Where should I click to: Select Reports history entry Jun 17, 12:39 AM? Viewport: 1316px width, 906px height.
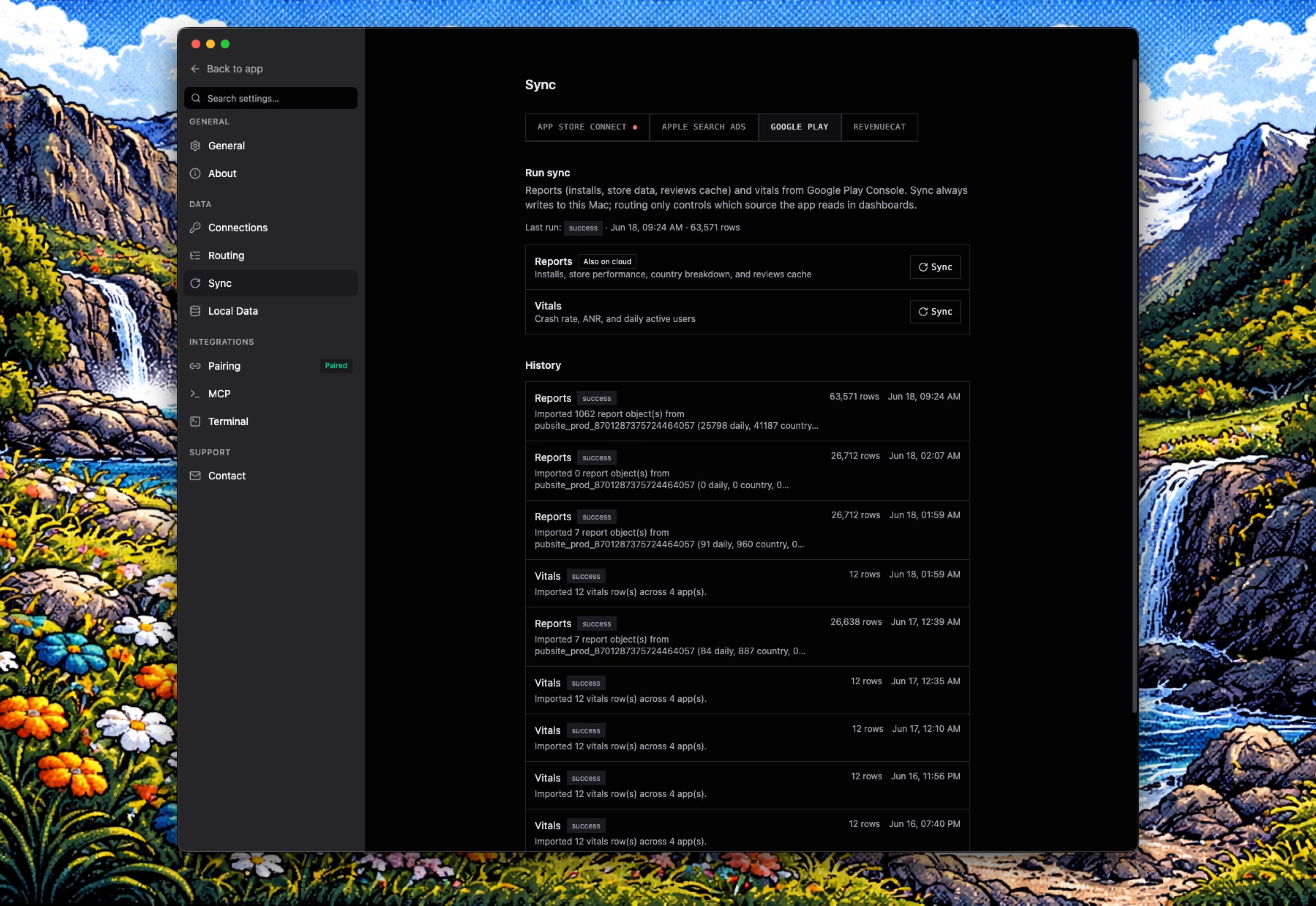point(747,637)
